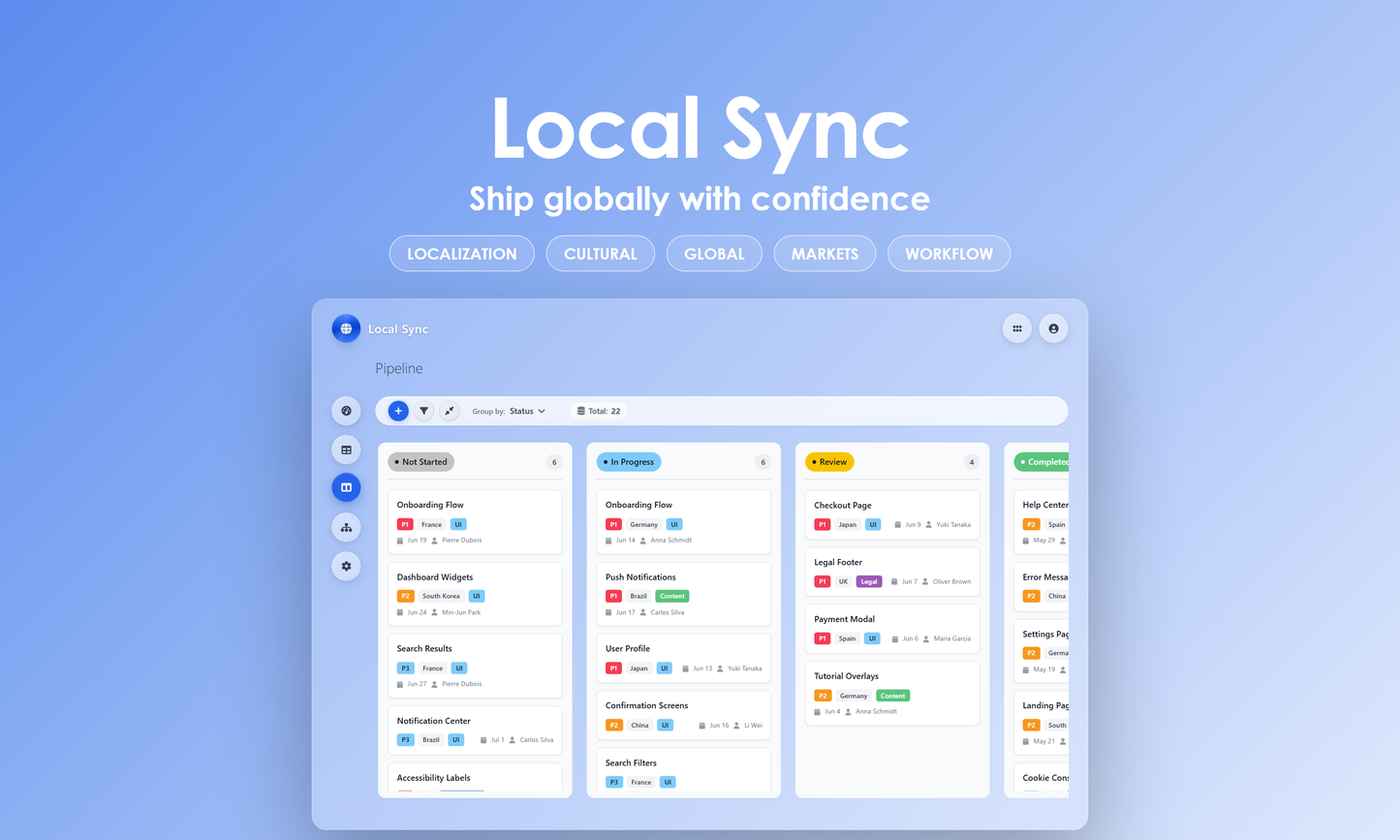
Task: Select the GLOBAL tag pill
Action: tap(714, 254)
